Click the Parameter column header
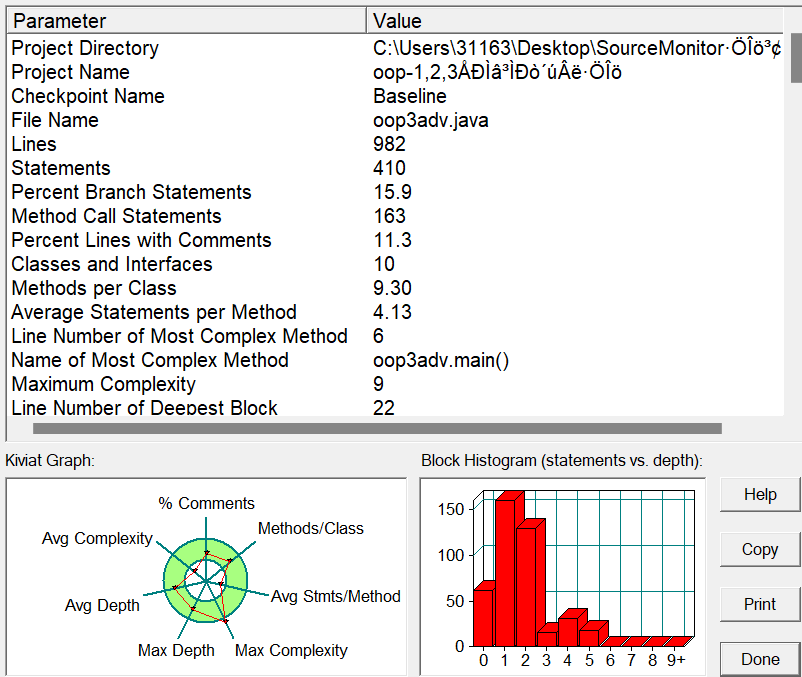Viewport: 802px width, 677px height. (x=185, y=21)
